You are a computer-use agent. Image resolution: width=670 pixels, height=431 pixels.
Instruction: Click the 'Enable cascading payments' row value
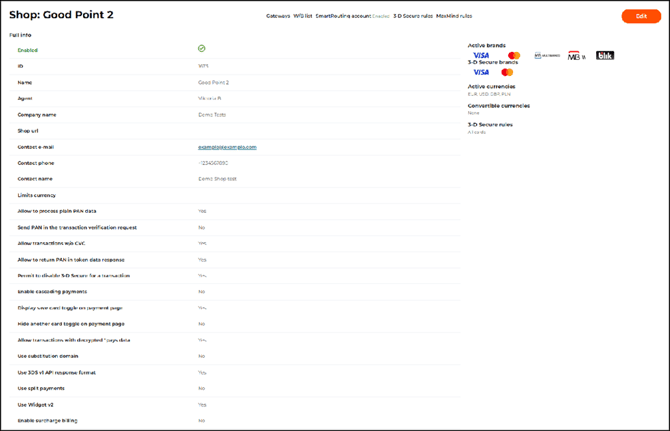pyautogui.click(x=202, y=292)
